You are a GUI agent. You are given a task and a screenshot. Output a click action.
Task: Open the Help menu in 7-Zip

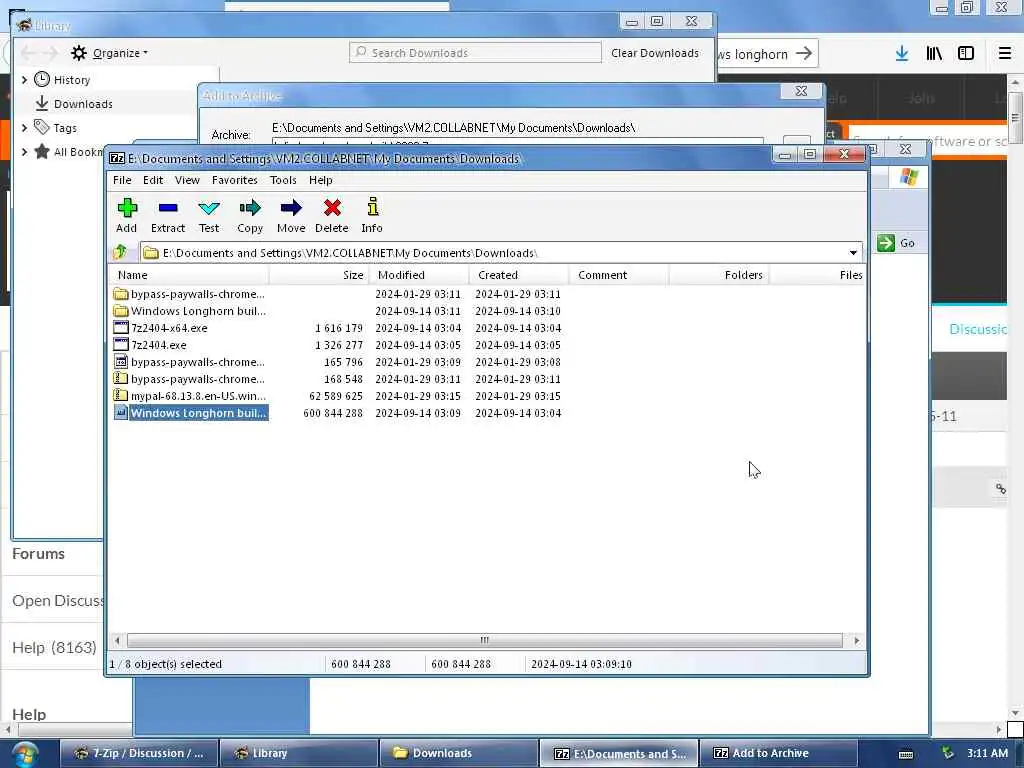[321, 180]
